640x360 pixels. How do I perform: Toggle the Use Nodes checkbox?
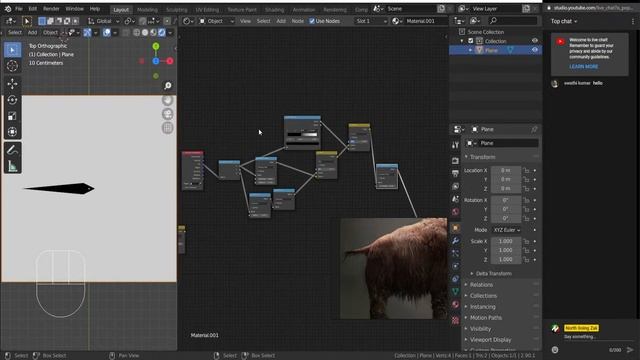coord(312,21)
